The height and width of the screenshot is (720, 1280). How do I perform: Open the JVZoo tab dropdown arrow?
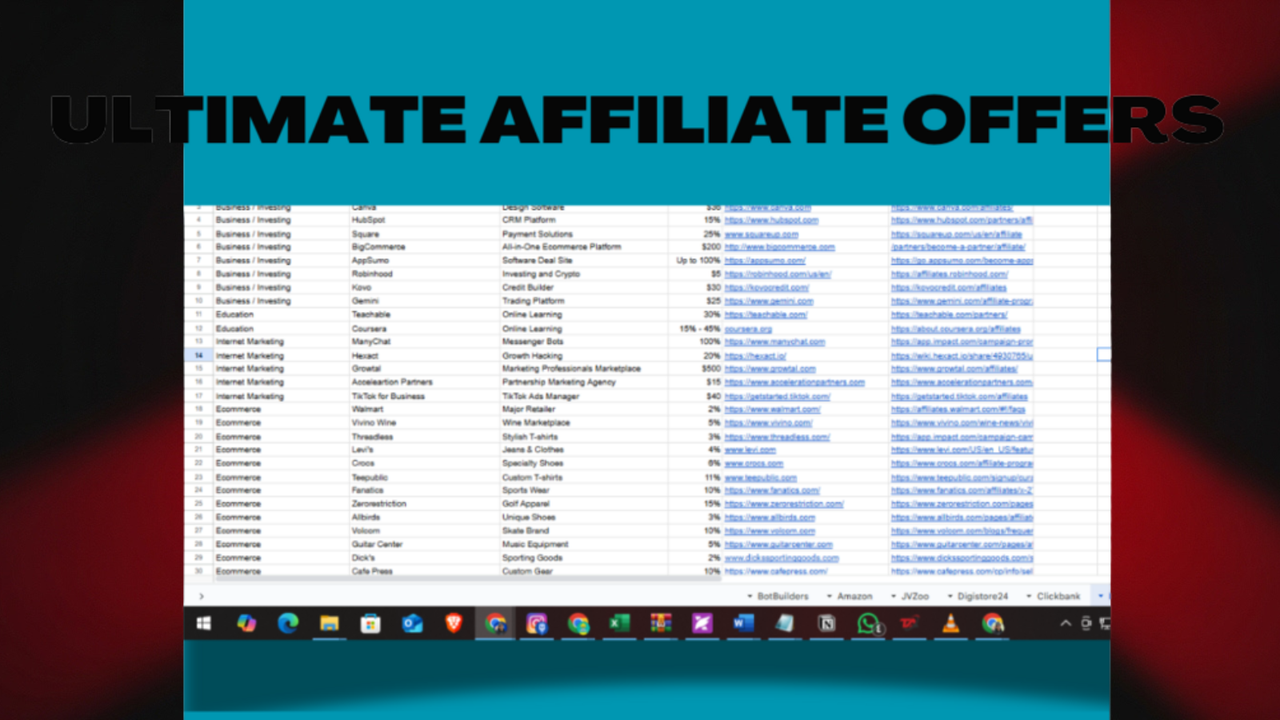[x=893, y=597]
